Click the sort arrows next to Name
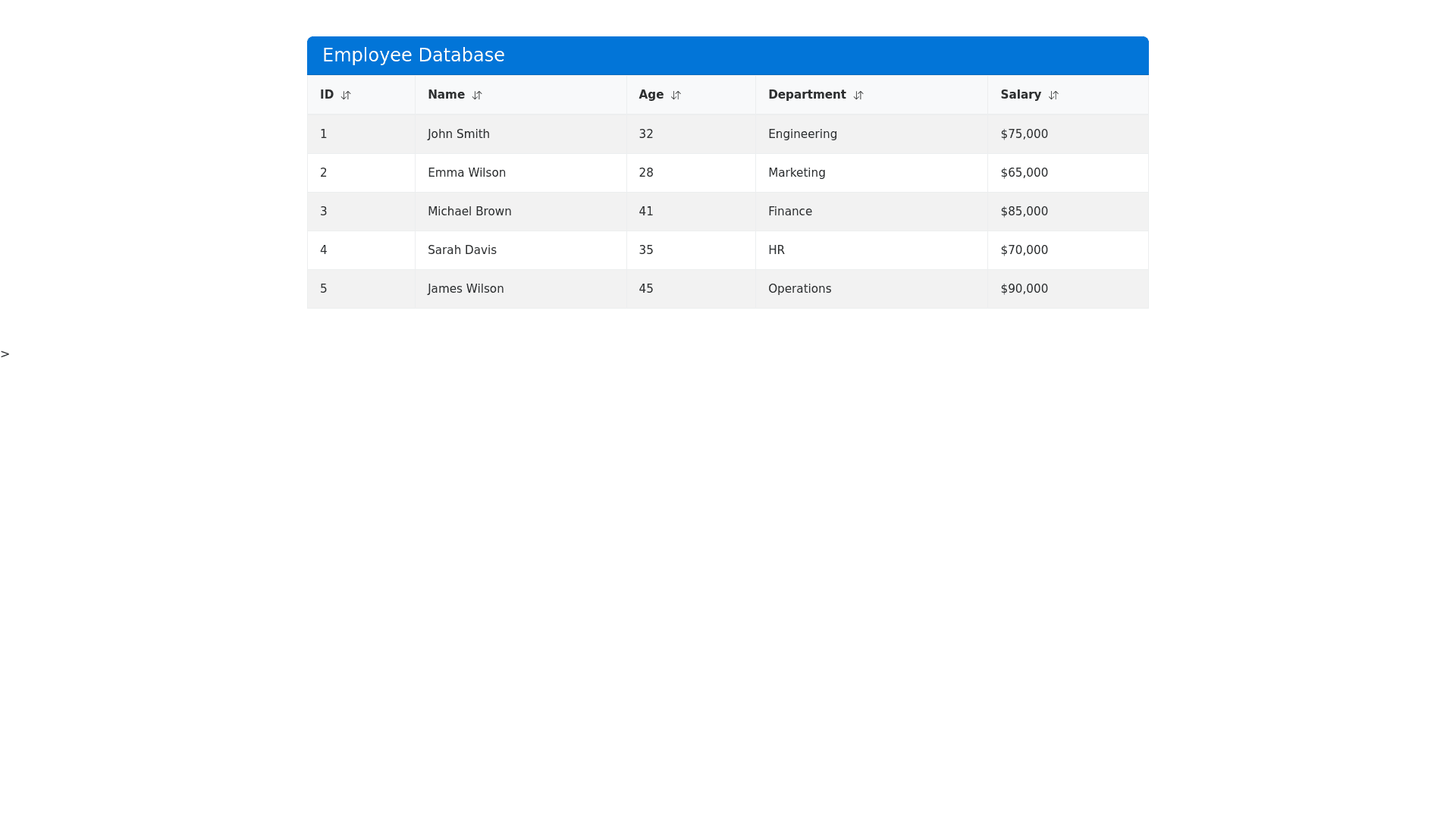1456x819 pixels. click(477, 96)
